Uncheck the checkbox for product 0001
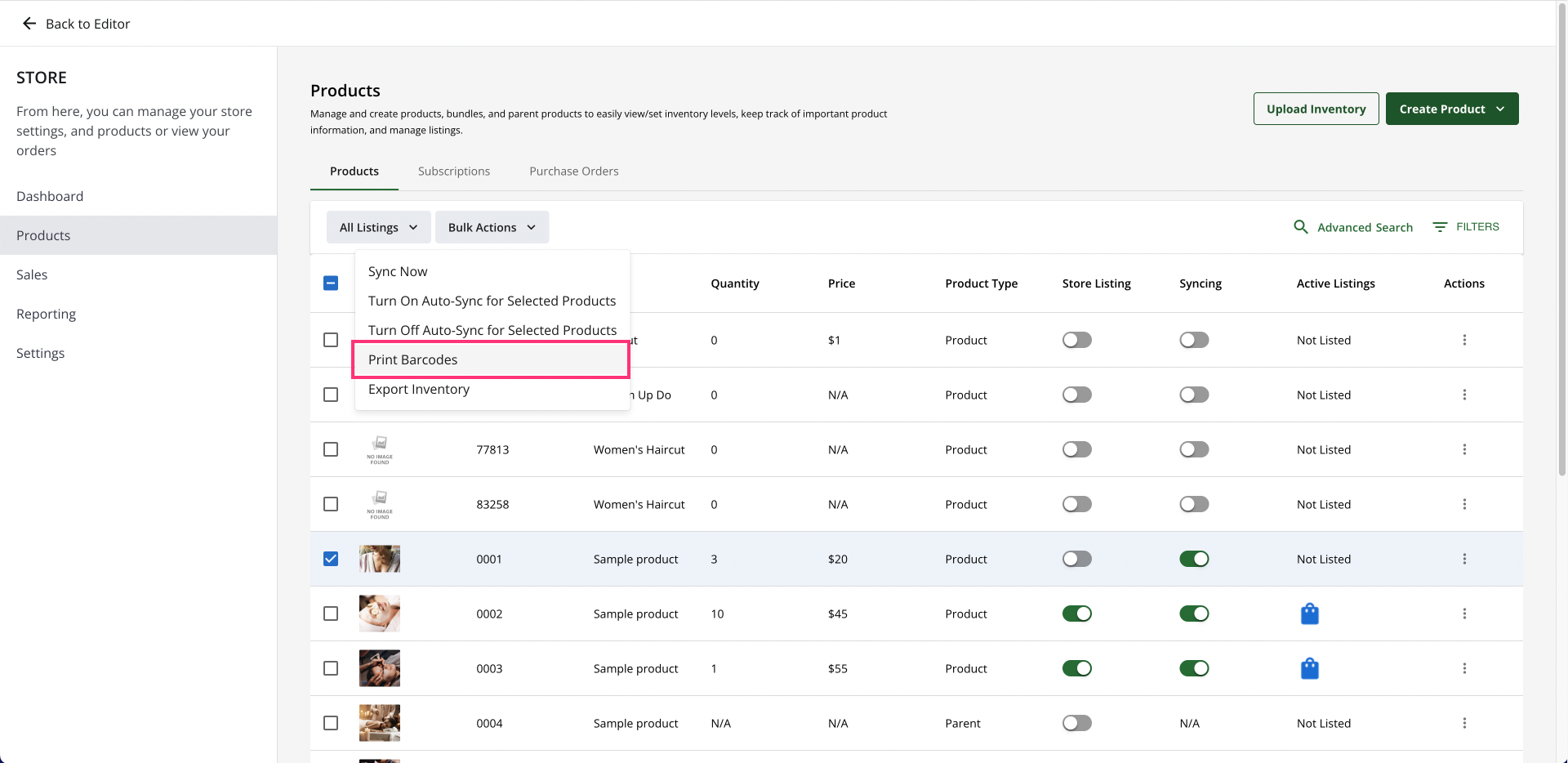 331,559
